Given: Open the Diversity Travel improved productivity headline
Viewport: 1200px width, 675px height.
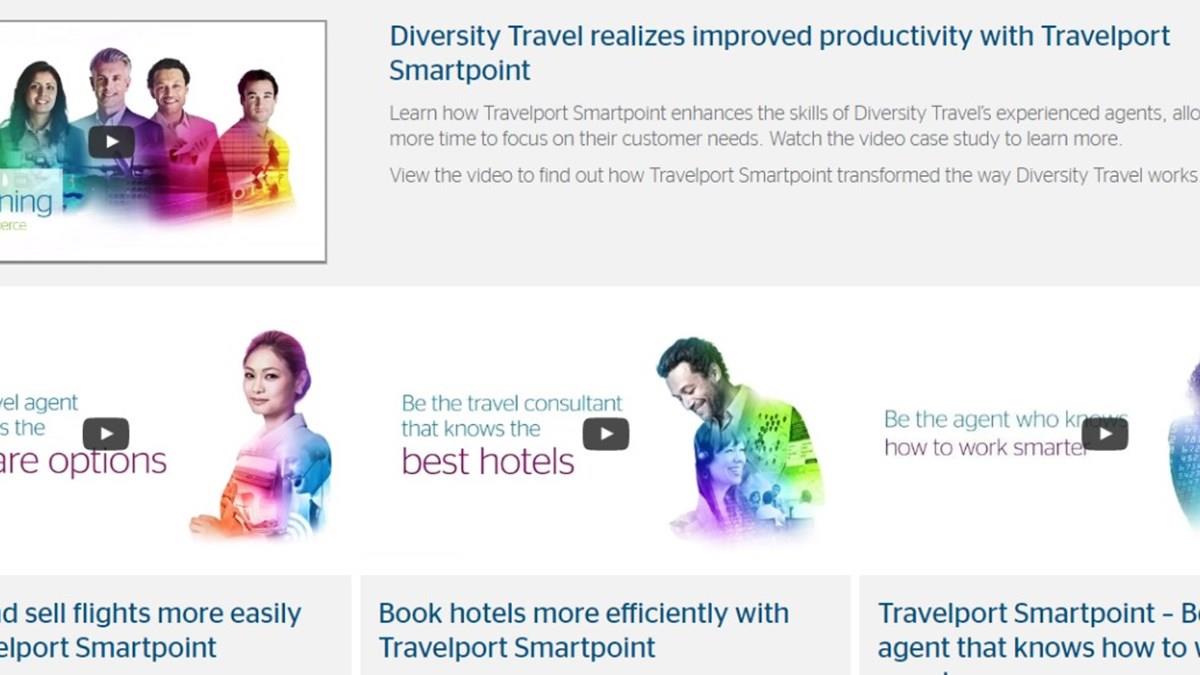Looking at the screenshot, I should (x=780, y=53).
